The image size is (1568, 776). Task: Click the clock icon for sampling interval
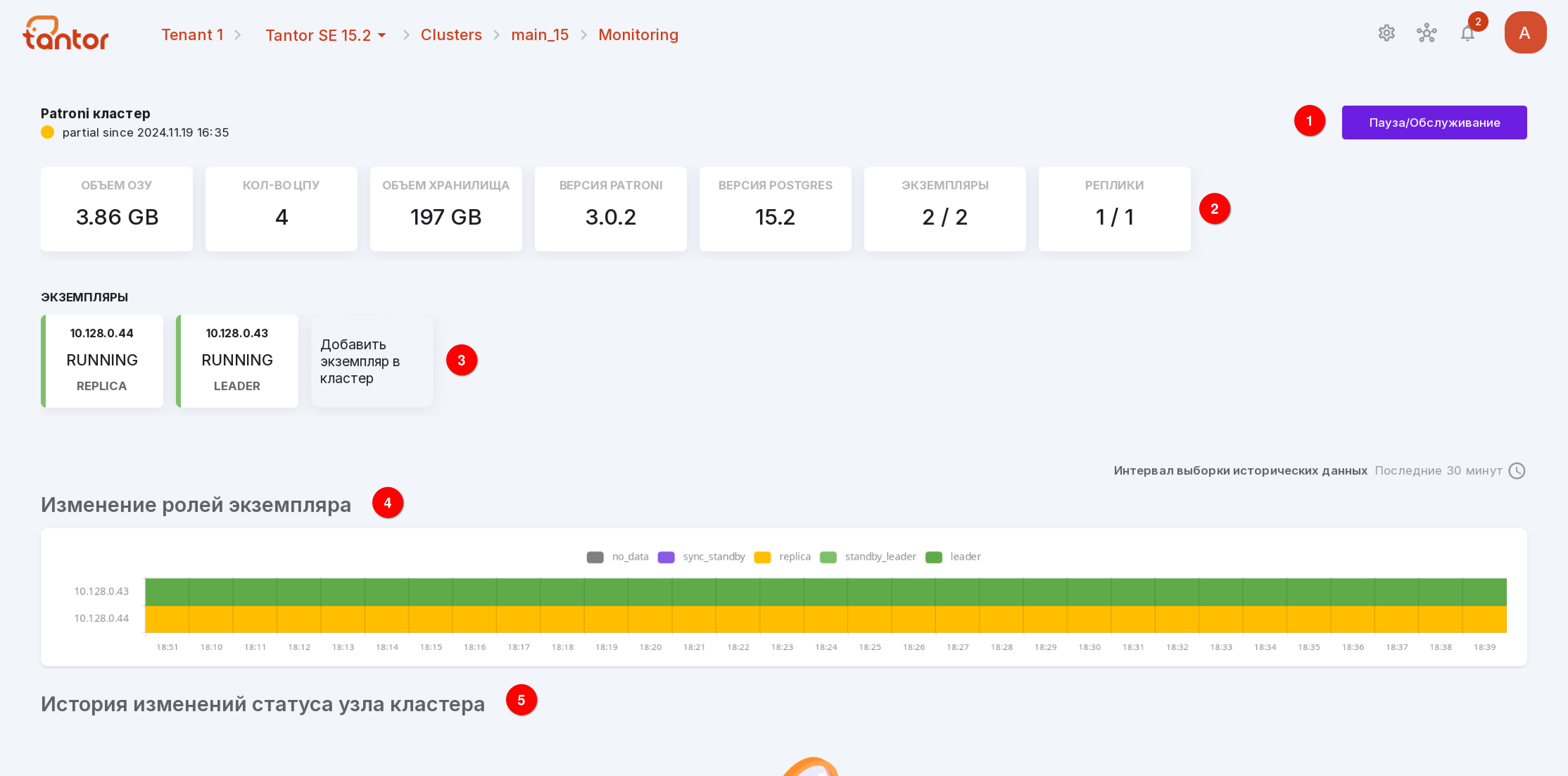pyautogui.click(x=1517, y=471)
